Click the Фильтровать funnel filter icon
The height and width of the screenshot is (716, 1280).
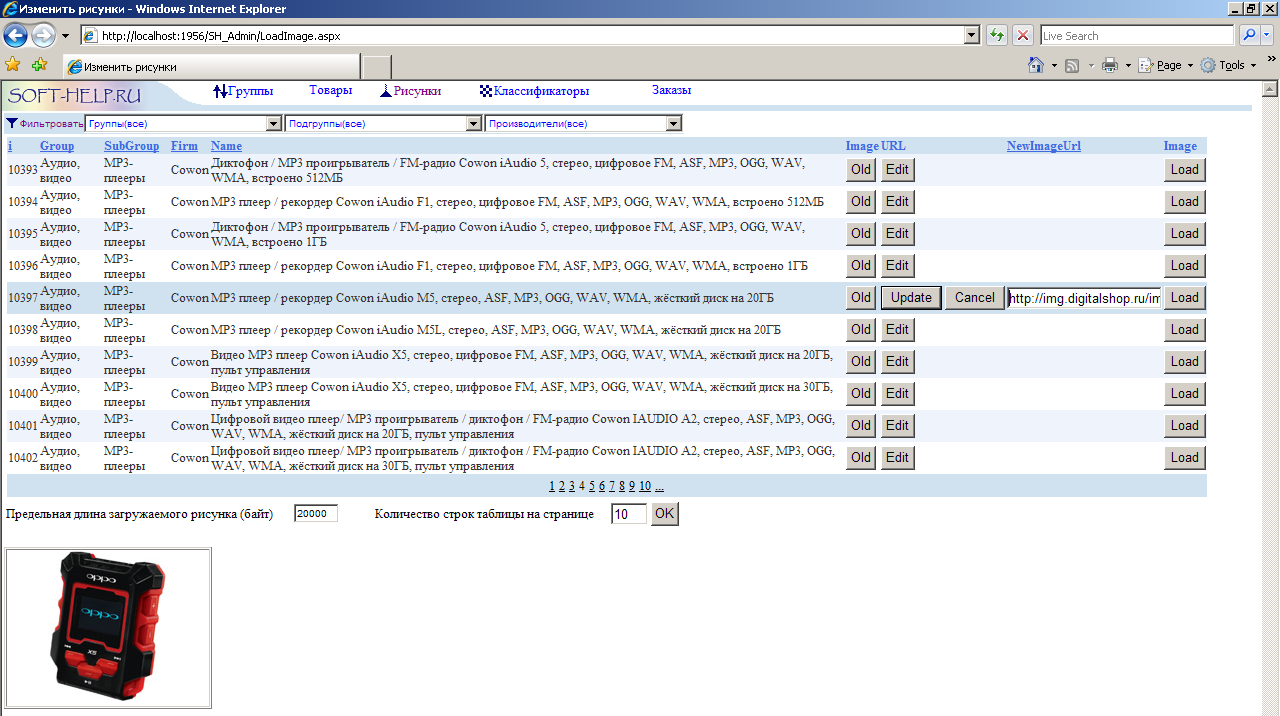[x=12, y=124]
